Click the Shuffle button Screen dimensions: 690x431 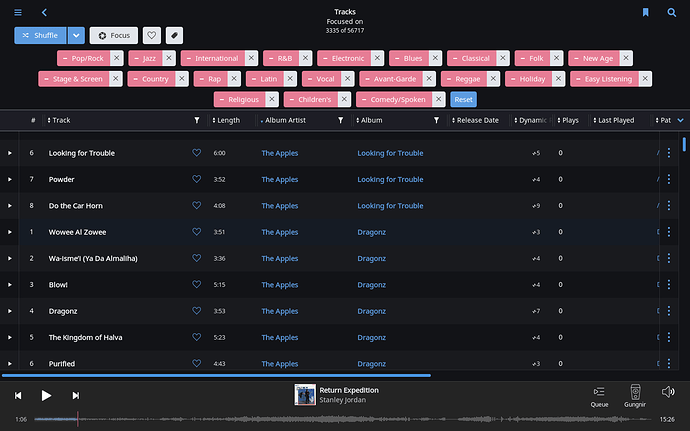pyautogui.click(x=40, y=35)
